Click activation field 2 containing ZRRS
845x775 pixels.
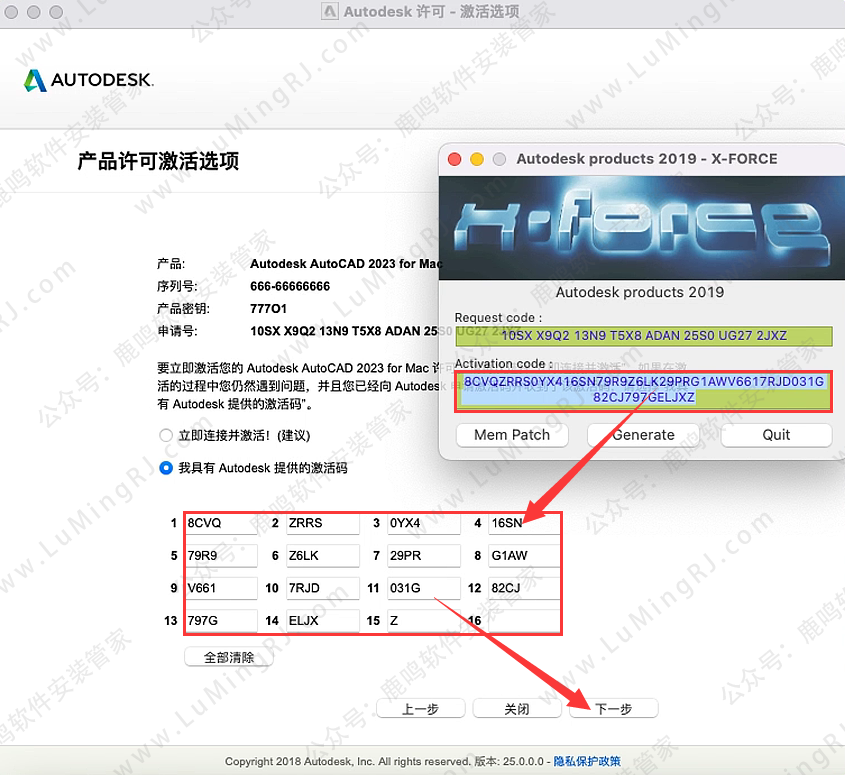coord(322,523)
